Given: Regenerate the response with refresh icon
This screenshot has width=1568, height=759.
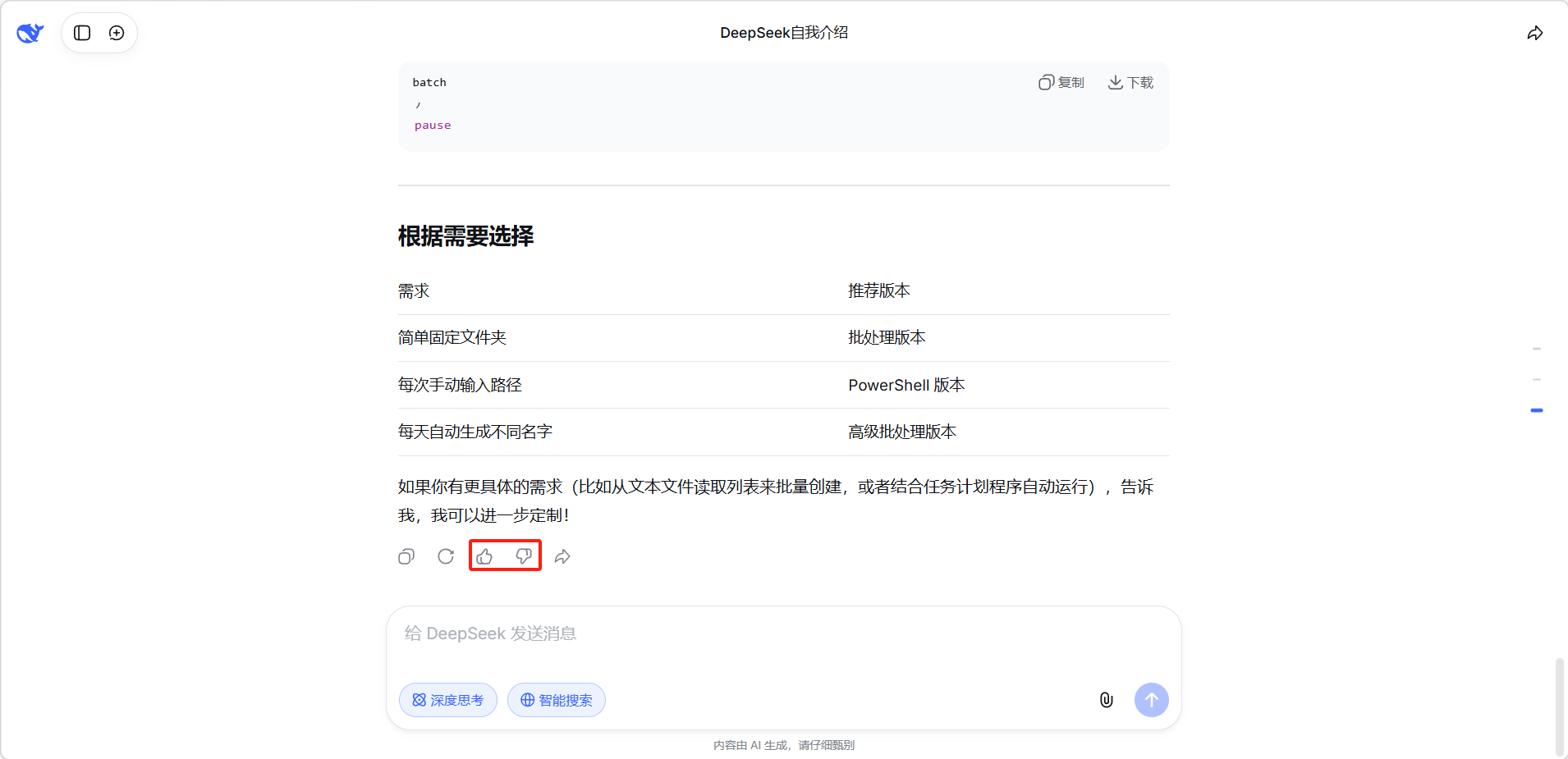Looking at the screenshot, I should point(446,556).
